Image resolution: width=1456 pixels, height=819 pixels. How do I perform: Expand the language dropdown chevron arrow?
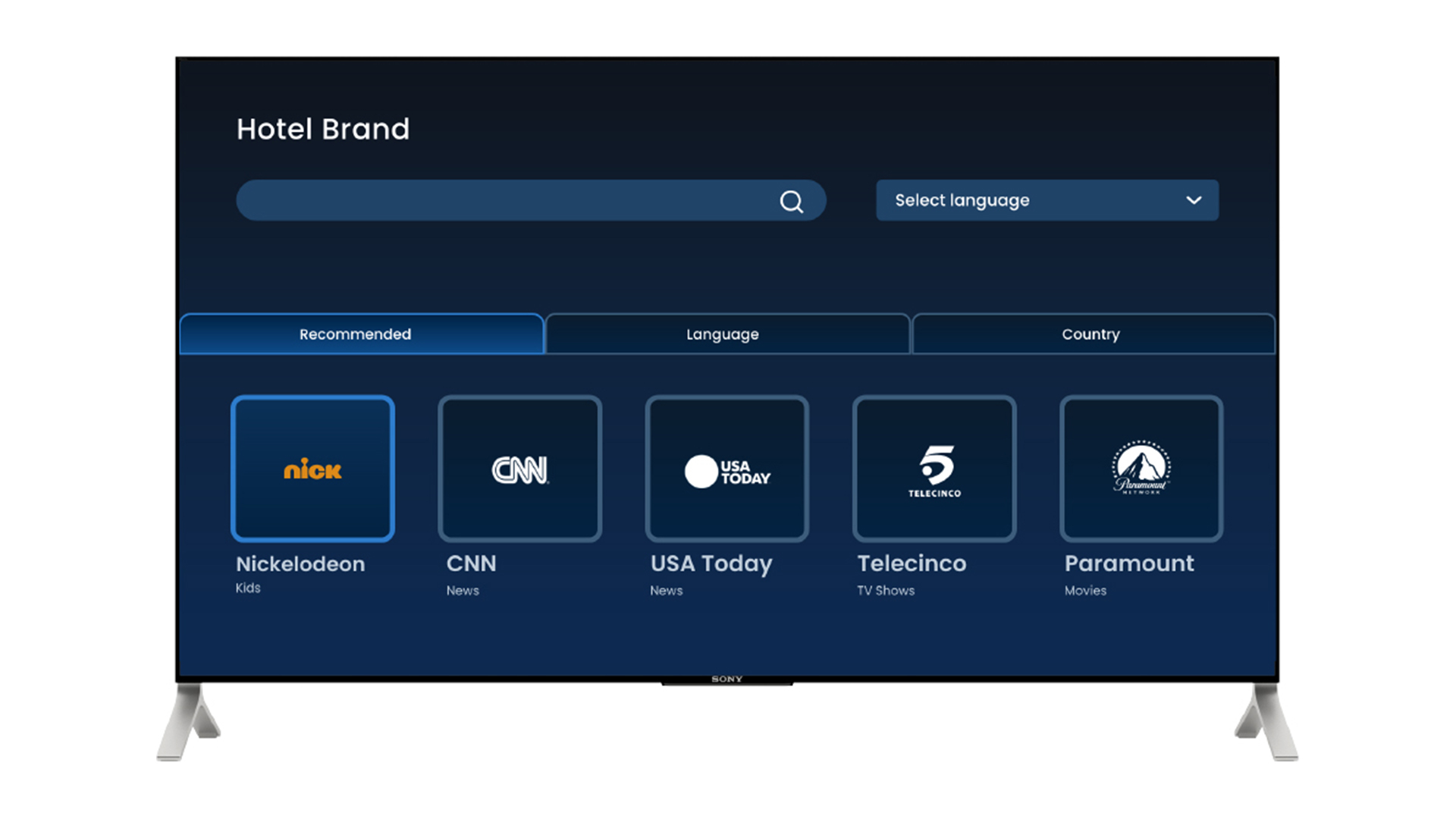(1194, 200)
